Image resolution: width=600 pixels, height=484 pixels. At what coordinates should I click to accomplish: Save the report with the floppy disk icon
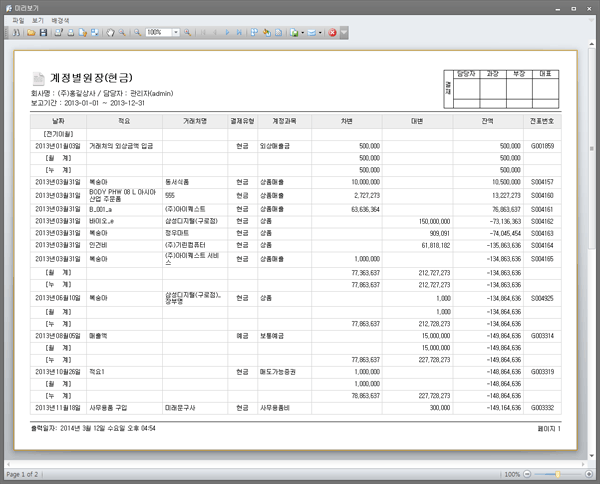(x=43, y=32)
